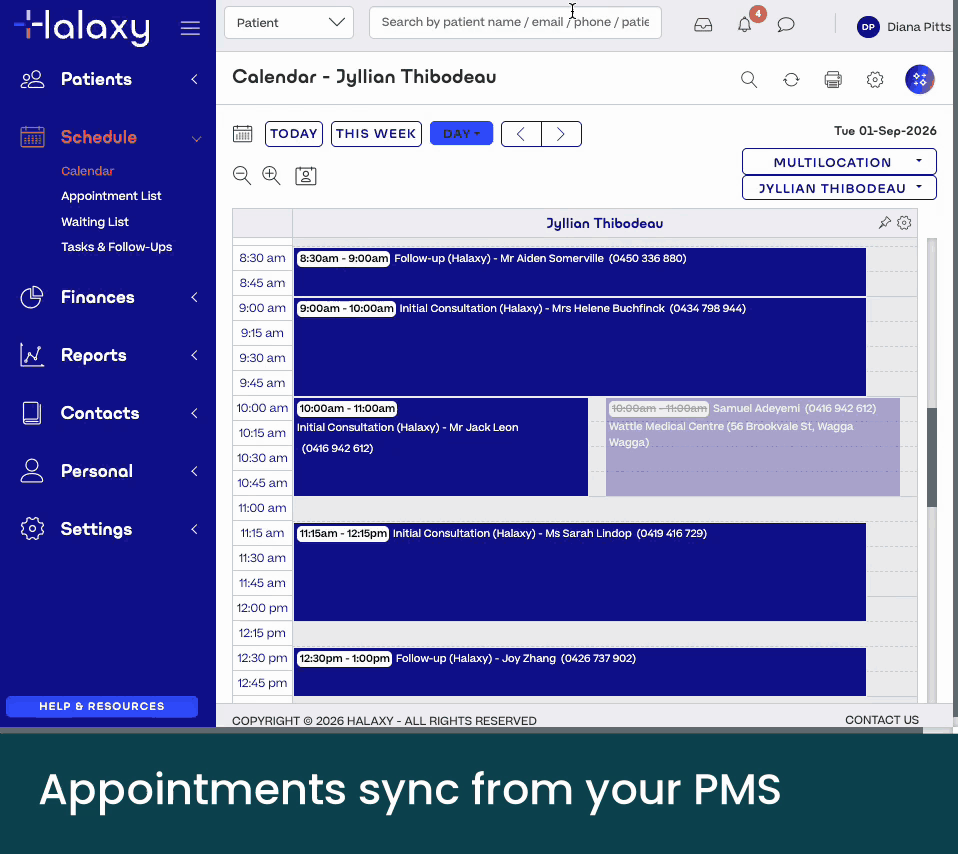Open Helene Buchfinck 9:00am appointment
958x854 pixels.
click(x=580, y=346)
